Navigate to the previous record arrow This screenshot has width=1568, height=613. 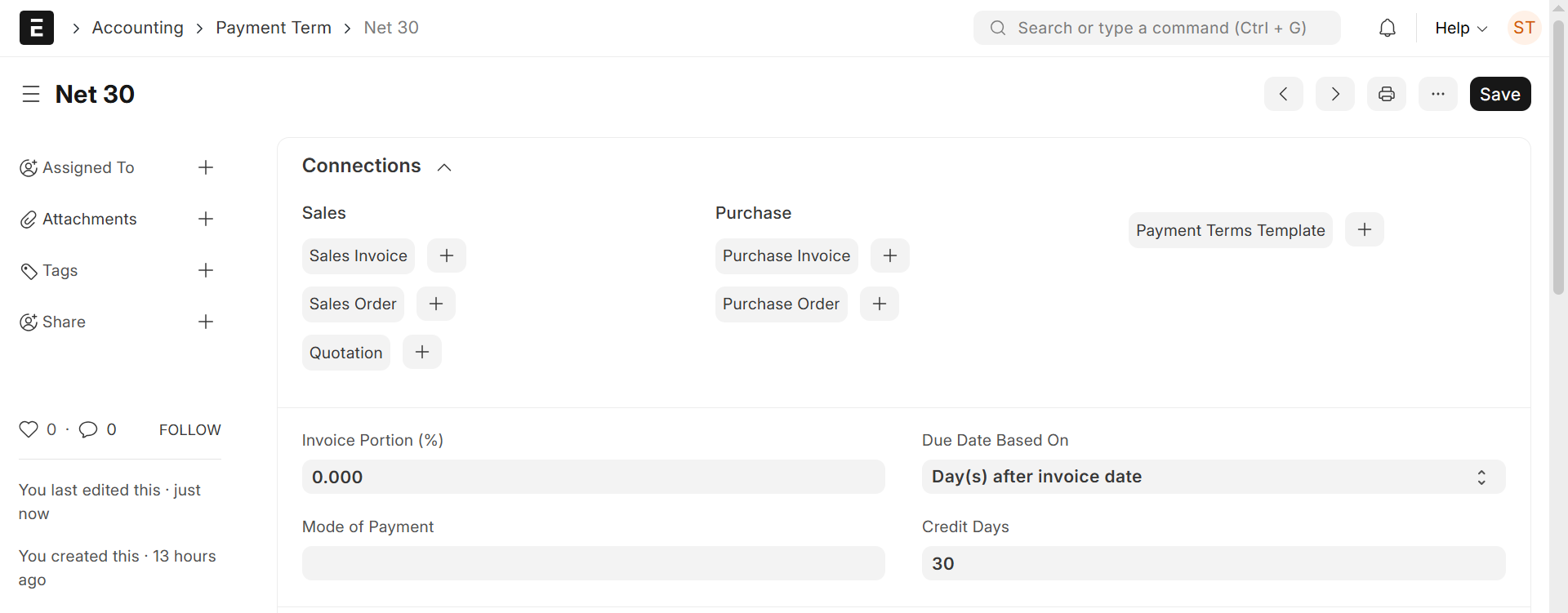coord(1284,93)
